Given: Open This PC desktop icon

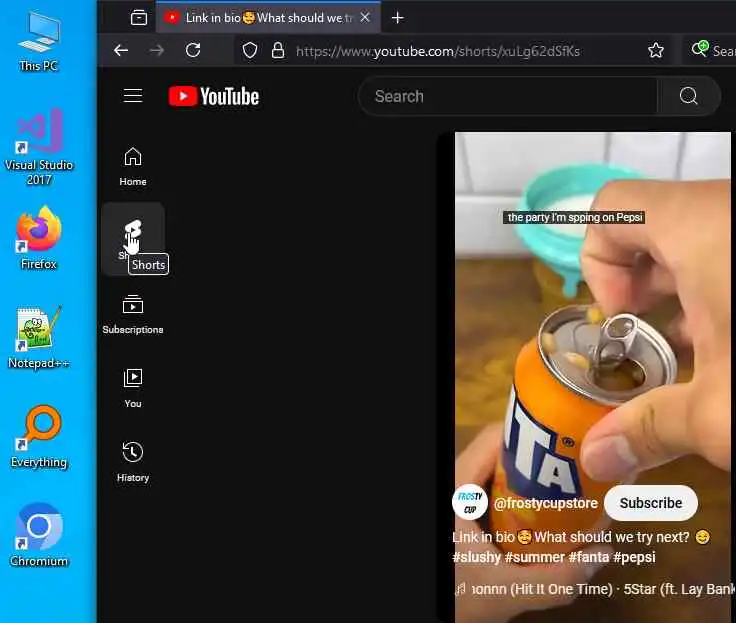Looking at the screenshot, I should (39, 41).
